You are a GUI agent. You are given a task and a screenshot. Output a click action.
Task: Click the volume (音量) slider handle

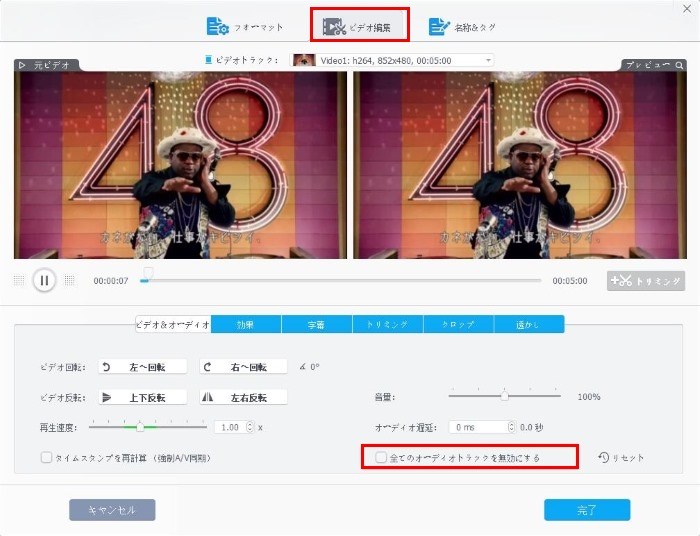point(505,397)
